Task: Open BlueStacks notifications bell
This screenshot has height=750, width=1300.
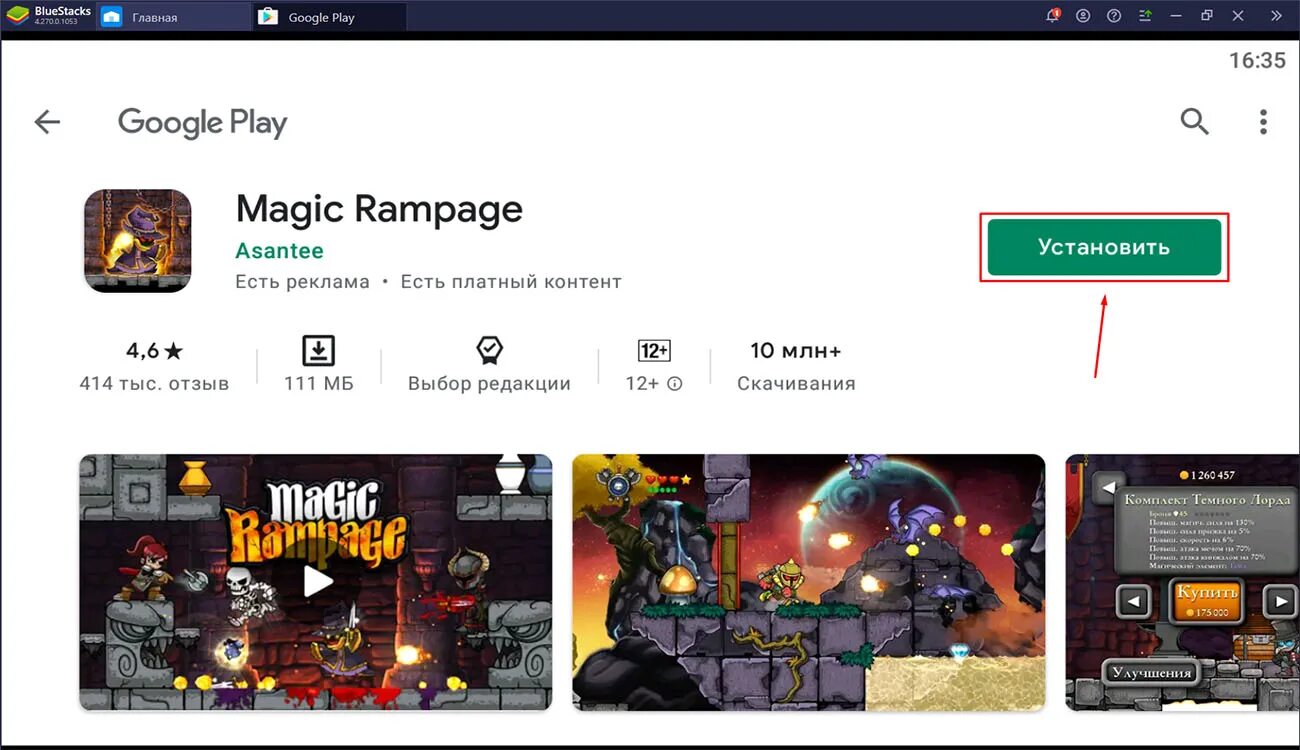Action: pyautogui.click(x=1053, y=15)
